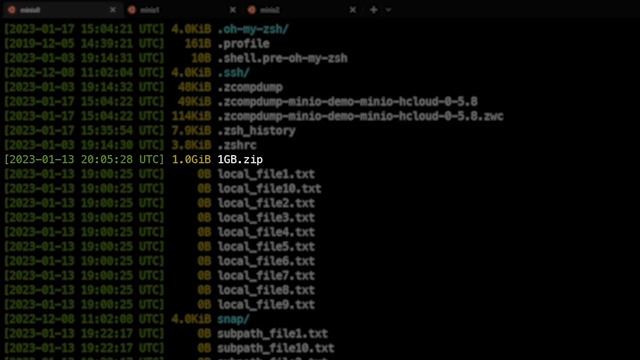Click .zcompdump-minio-demo-minio-hcloud-0-5.8 without zwc extension
This screenshot has width=640, height=360.
point(347,102)
